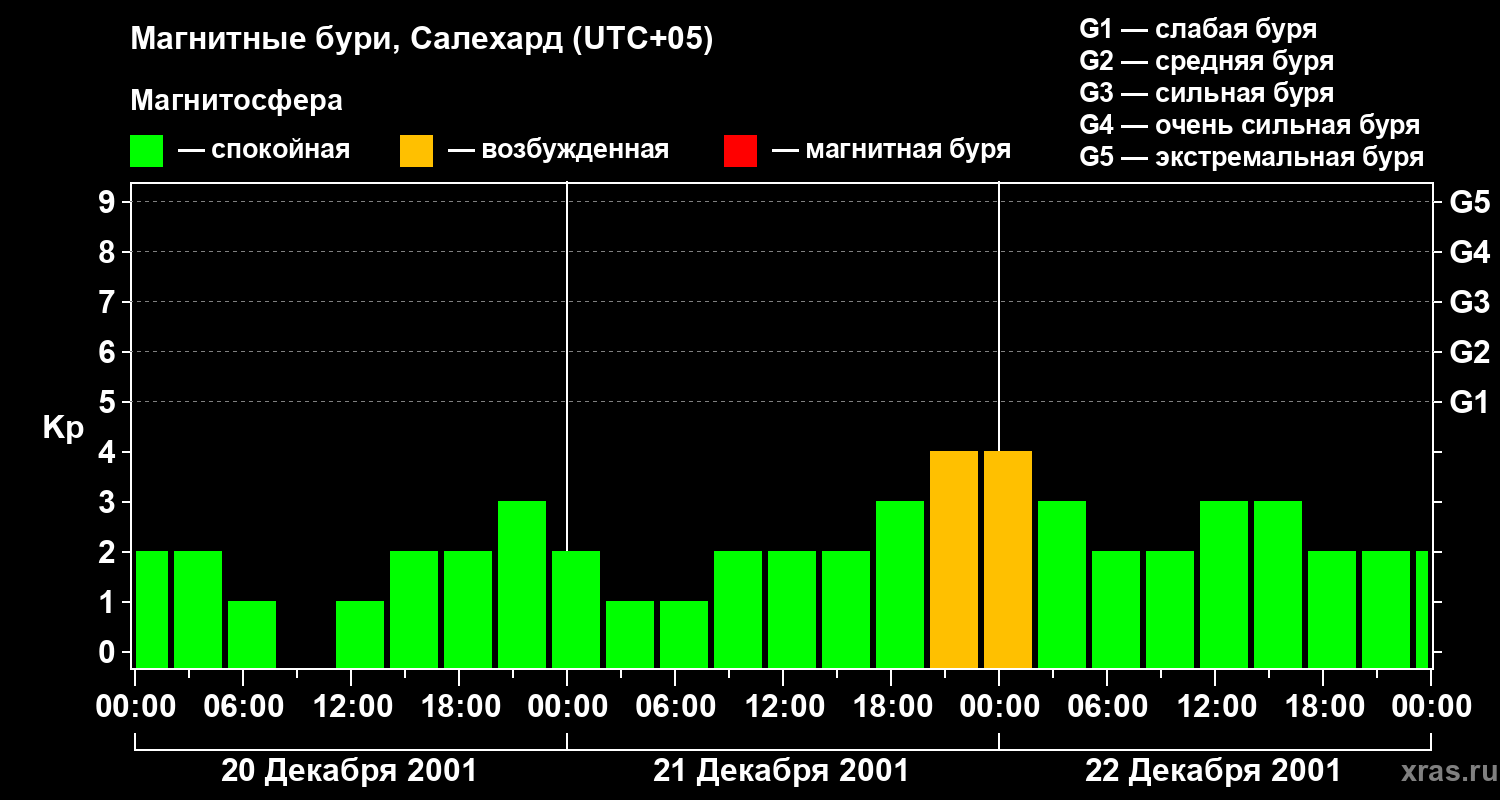This screenshot has height=800, width=1500.
Task: Click the narrow first green bar at the chart's left edge
Action: click(x=152, y=610)
